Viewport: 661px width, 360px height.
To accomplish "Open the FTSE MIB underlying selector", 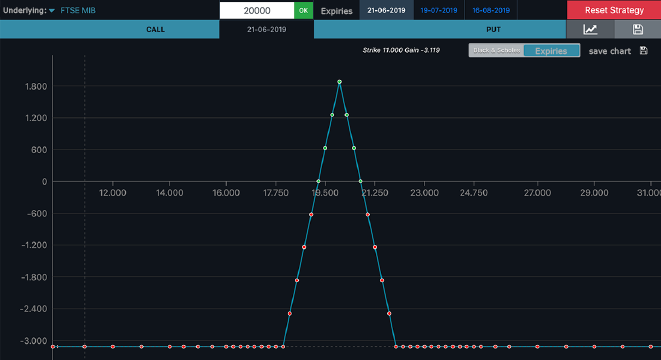I will point(78,10).
